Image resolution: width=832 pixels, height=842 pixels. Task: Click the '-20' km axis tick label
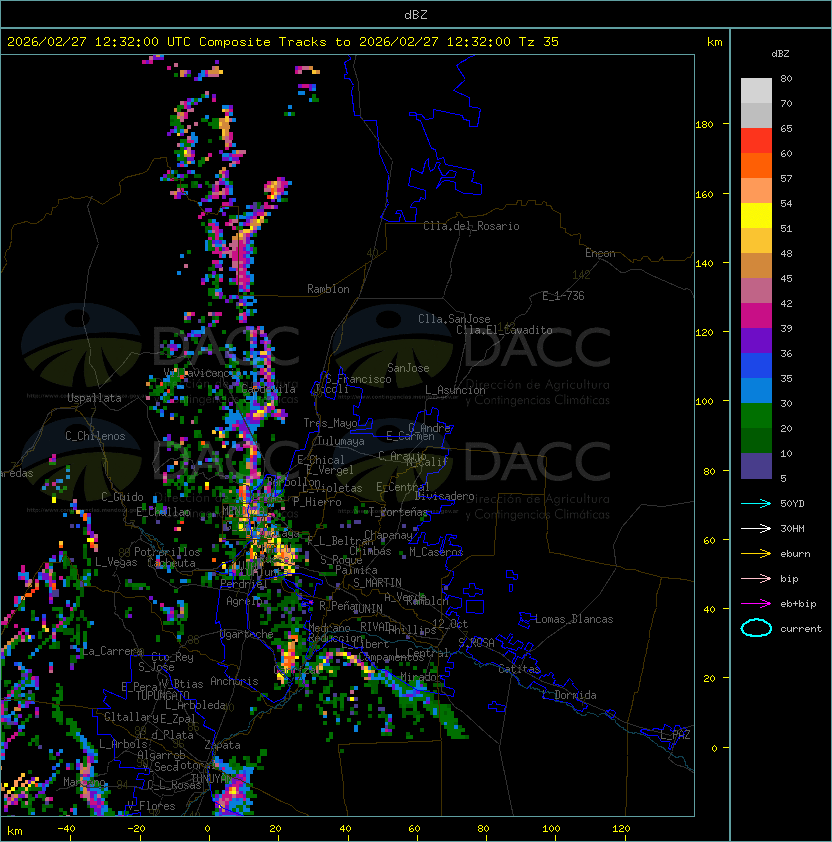(136, 829)
